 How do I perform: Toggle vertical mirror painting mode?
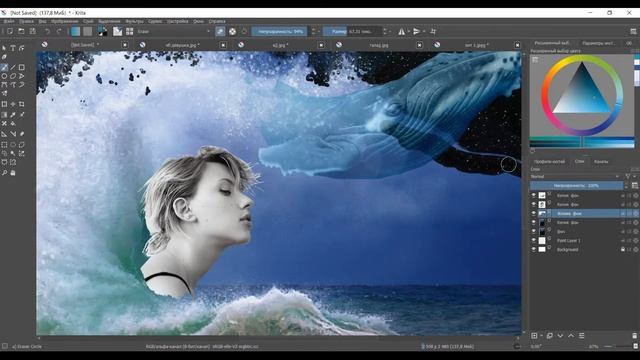pos(416,31)
